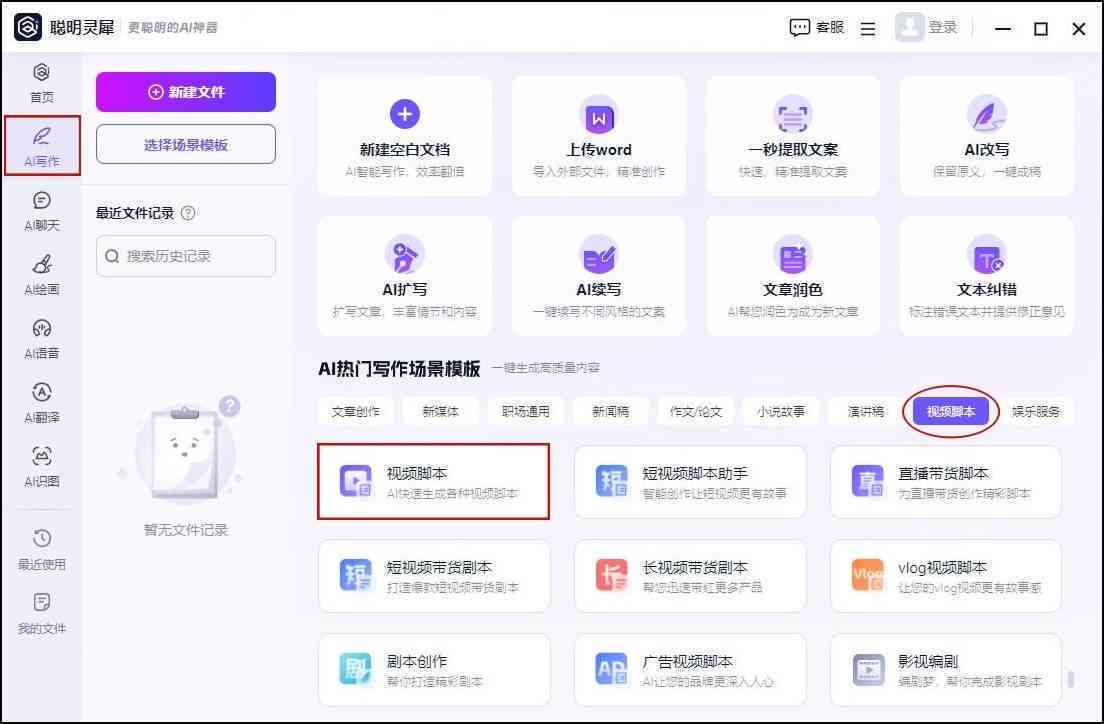1104x724 pixels.
Task: Click the AI热门写作场景模板 heading
Action: coord(399,368)
